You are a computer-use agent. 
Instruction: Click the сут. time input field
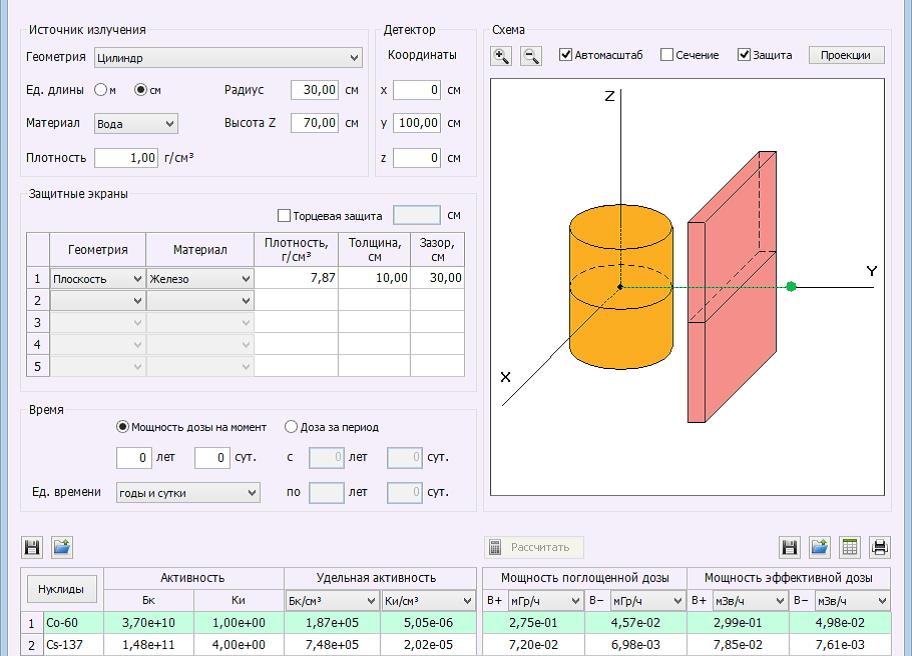coord(212,458)
